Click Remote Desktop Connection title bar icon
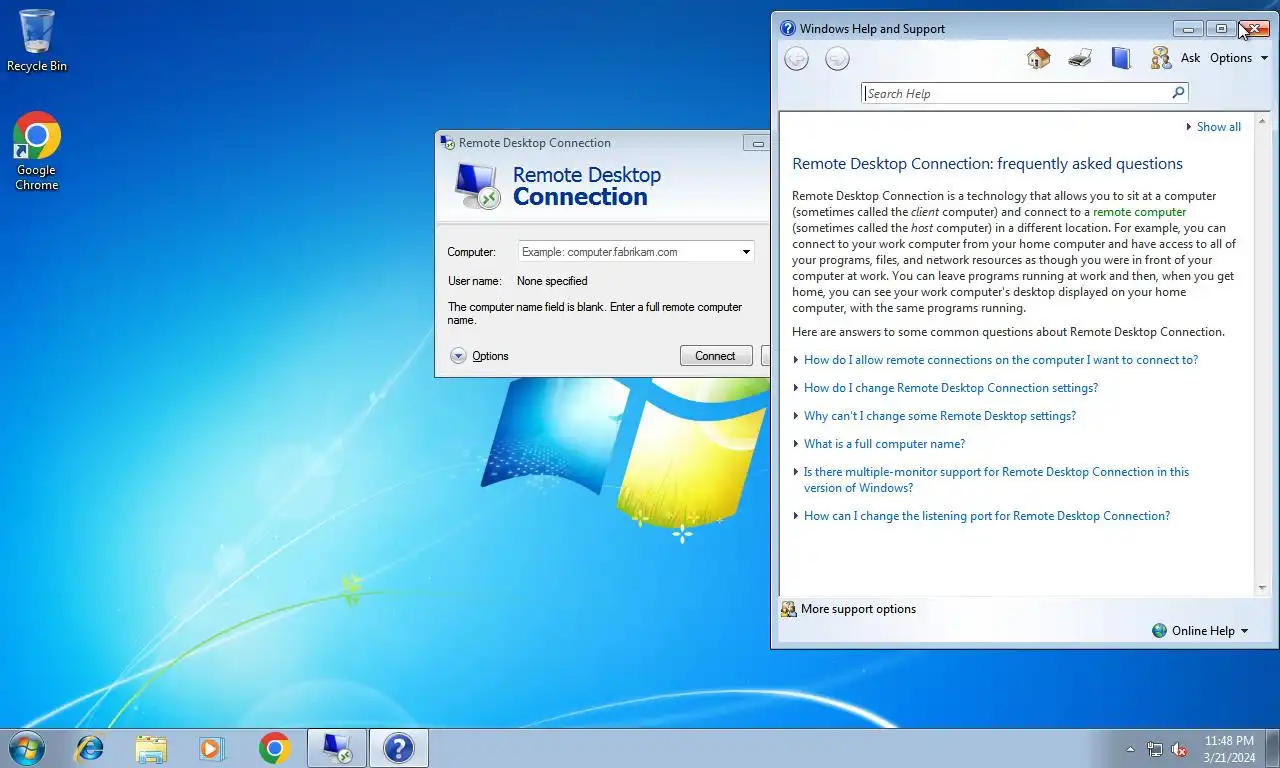The image size is (1280, 768). pos(447,143)
